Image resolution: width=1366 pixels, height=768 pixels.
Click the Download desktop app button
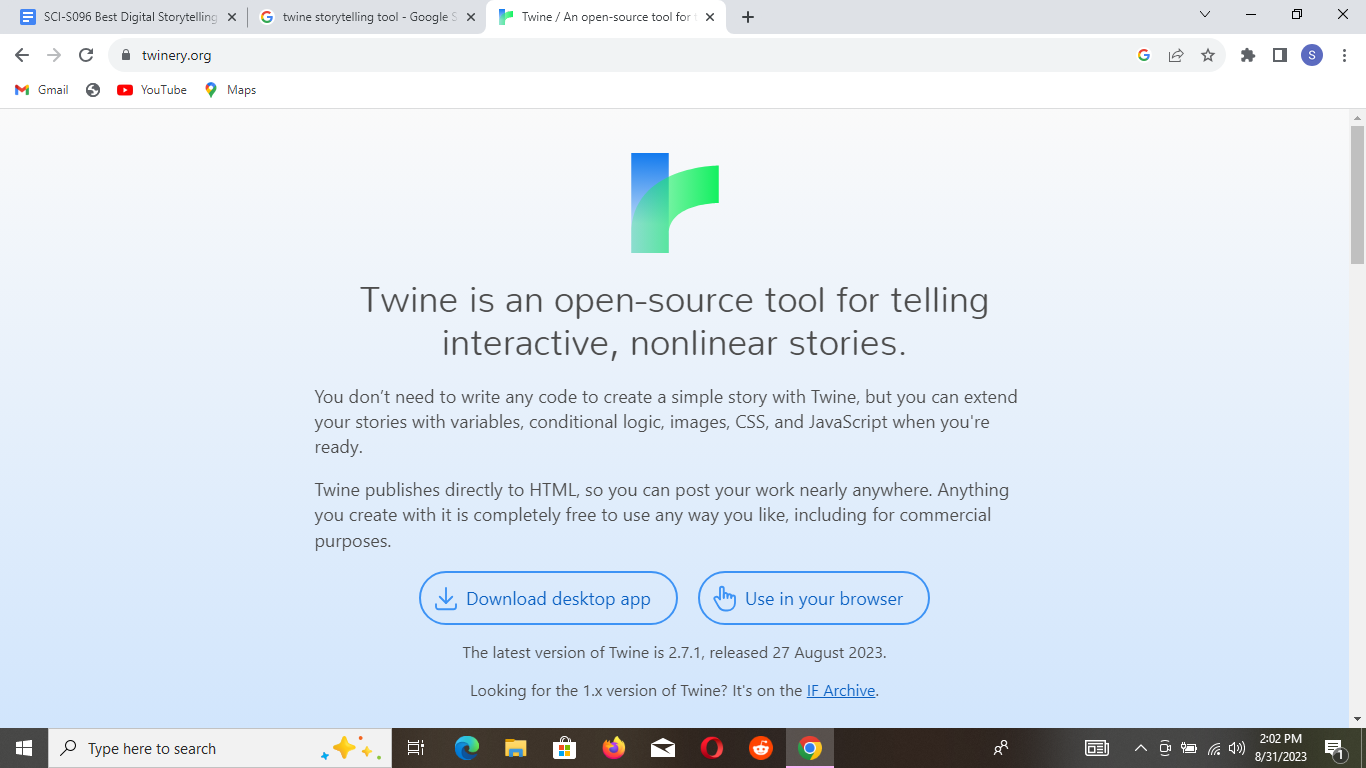click(548, 598)
